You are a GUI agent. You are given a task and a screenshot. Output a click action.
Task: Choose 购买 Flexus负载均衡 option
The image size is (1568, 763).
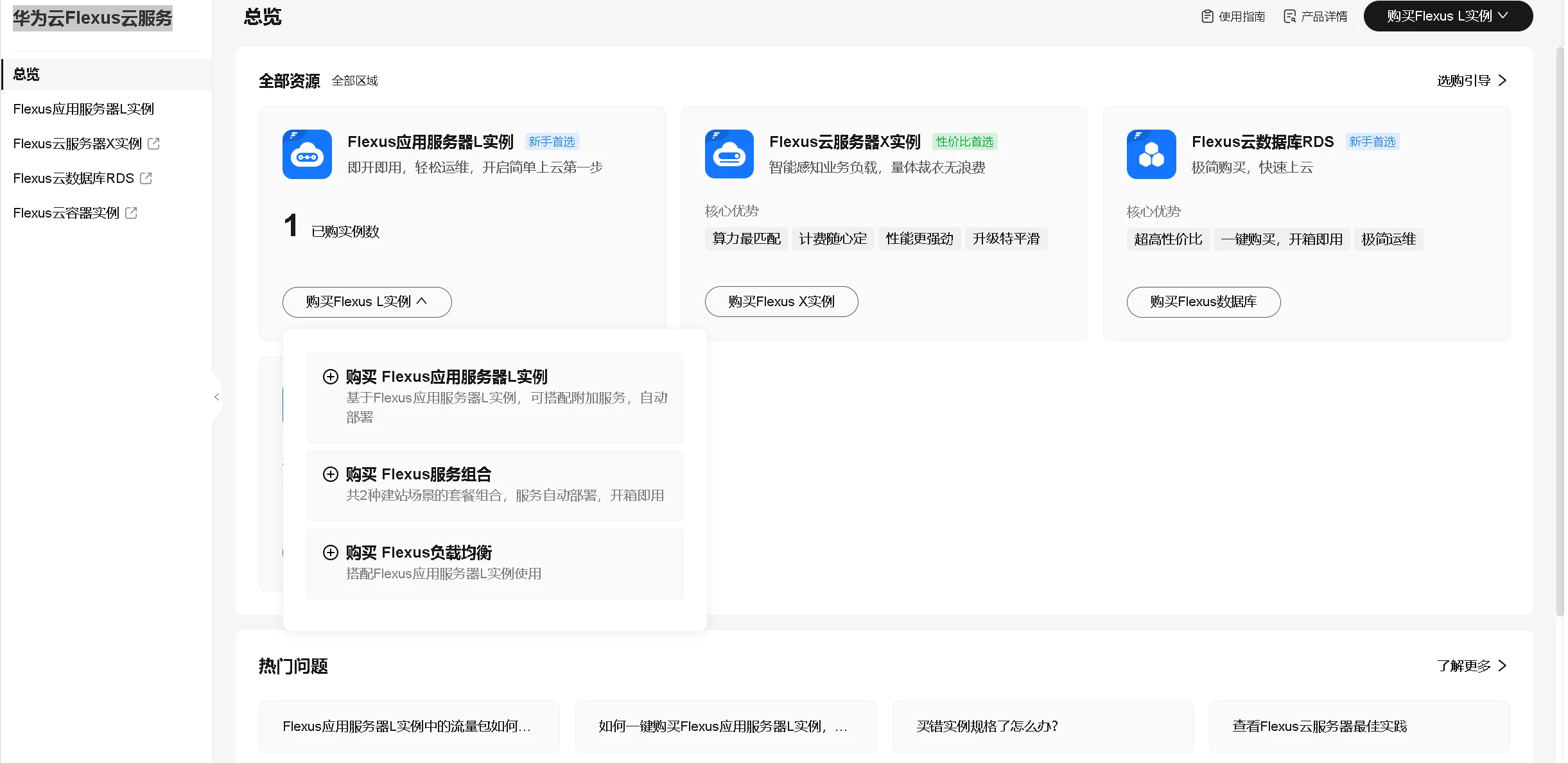494,564
